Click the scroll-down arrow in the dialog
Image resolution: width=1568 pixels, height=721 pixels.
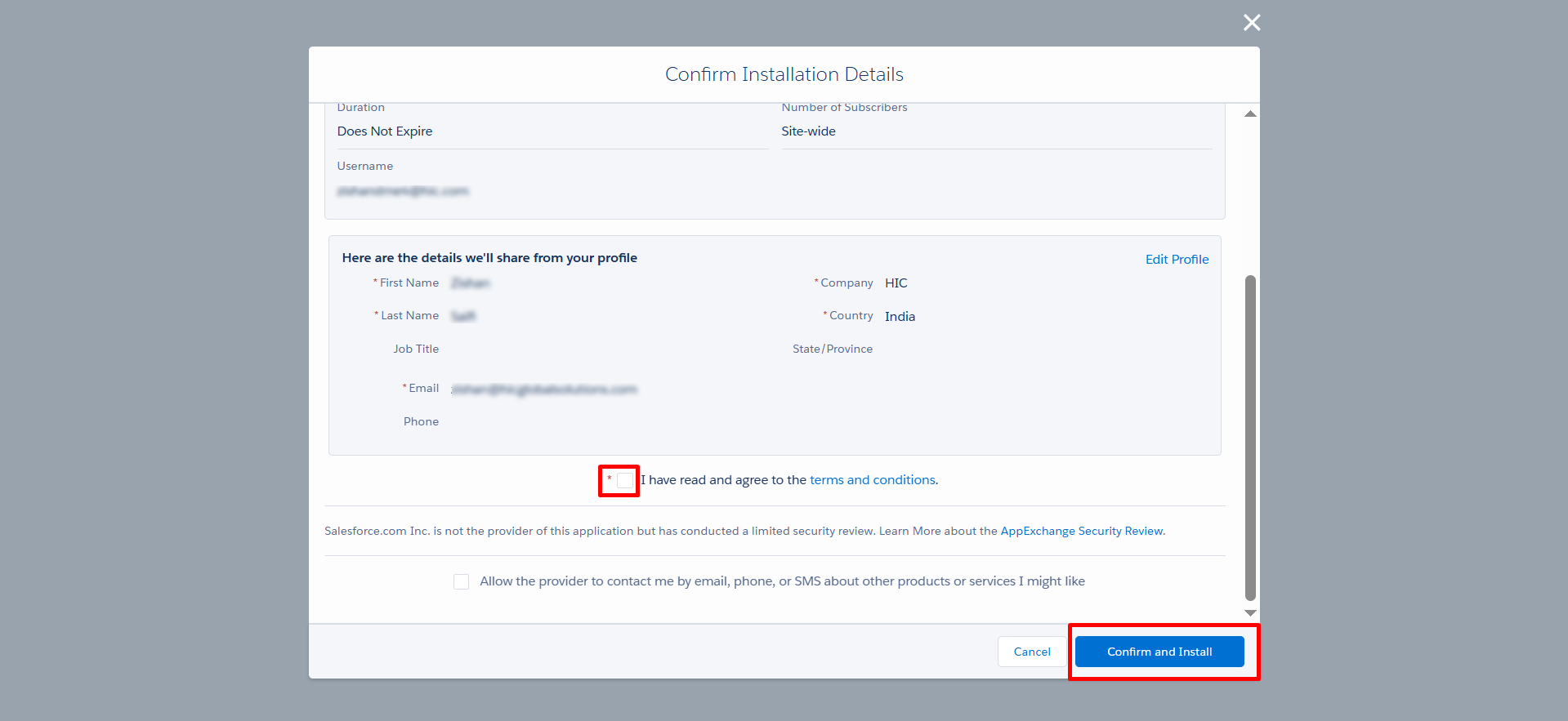1250,612
